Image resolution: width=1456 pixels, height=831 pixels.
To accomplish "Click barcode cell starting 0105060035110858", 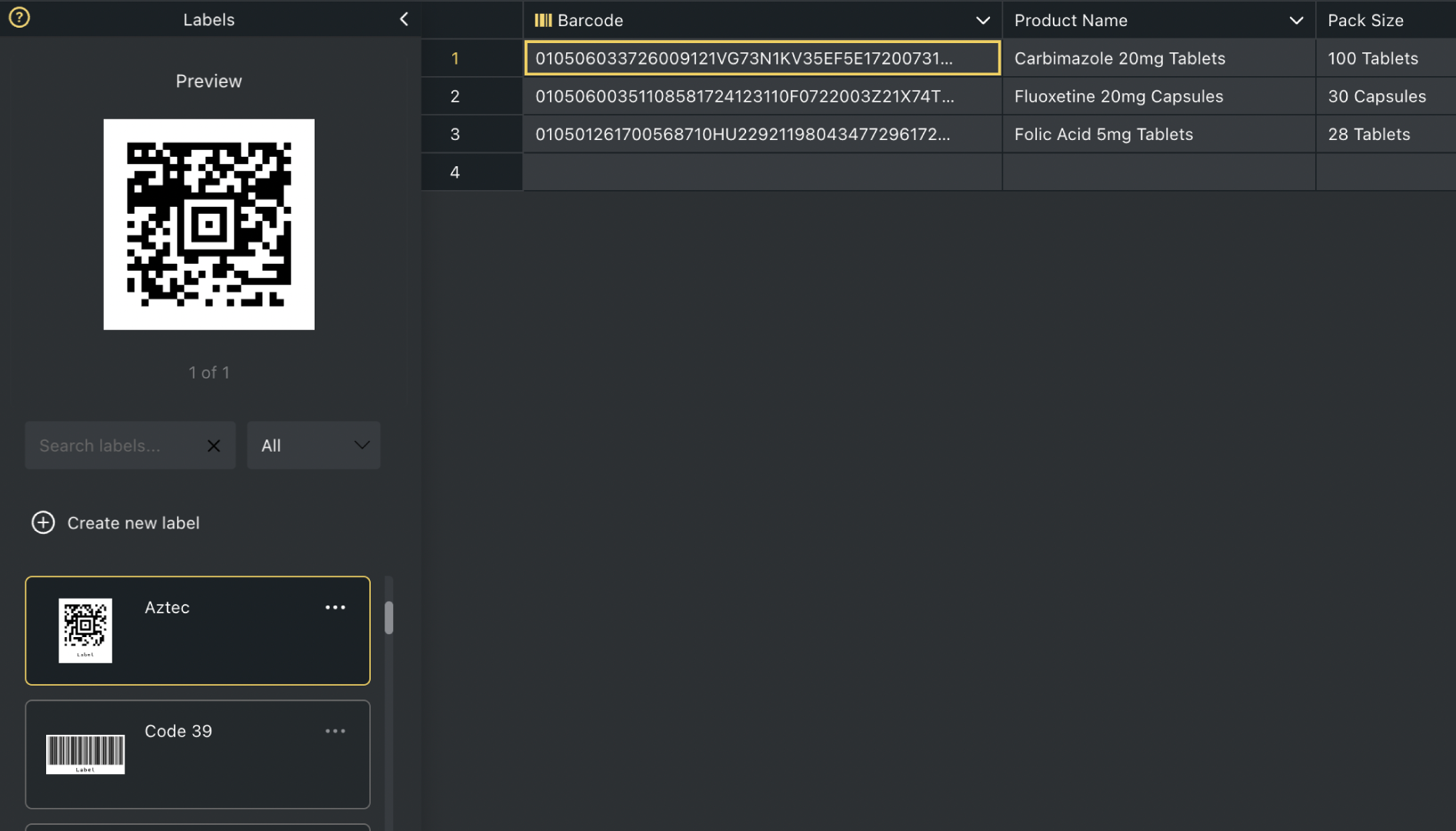I will coord(762,96).
